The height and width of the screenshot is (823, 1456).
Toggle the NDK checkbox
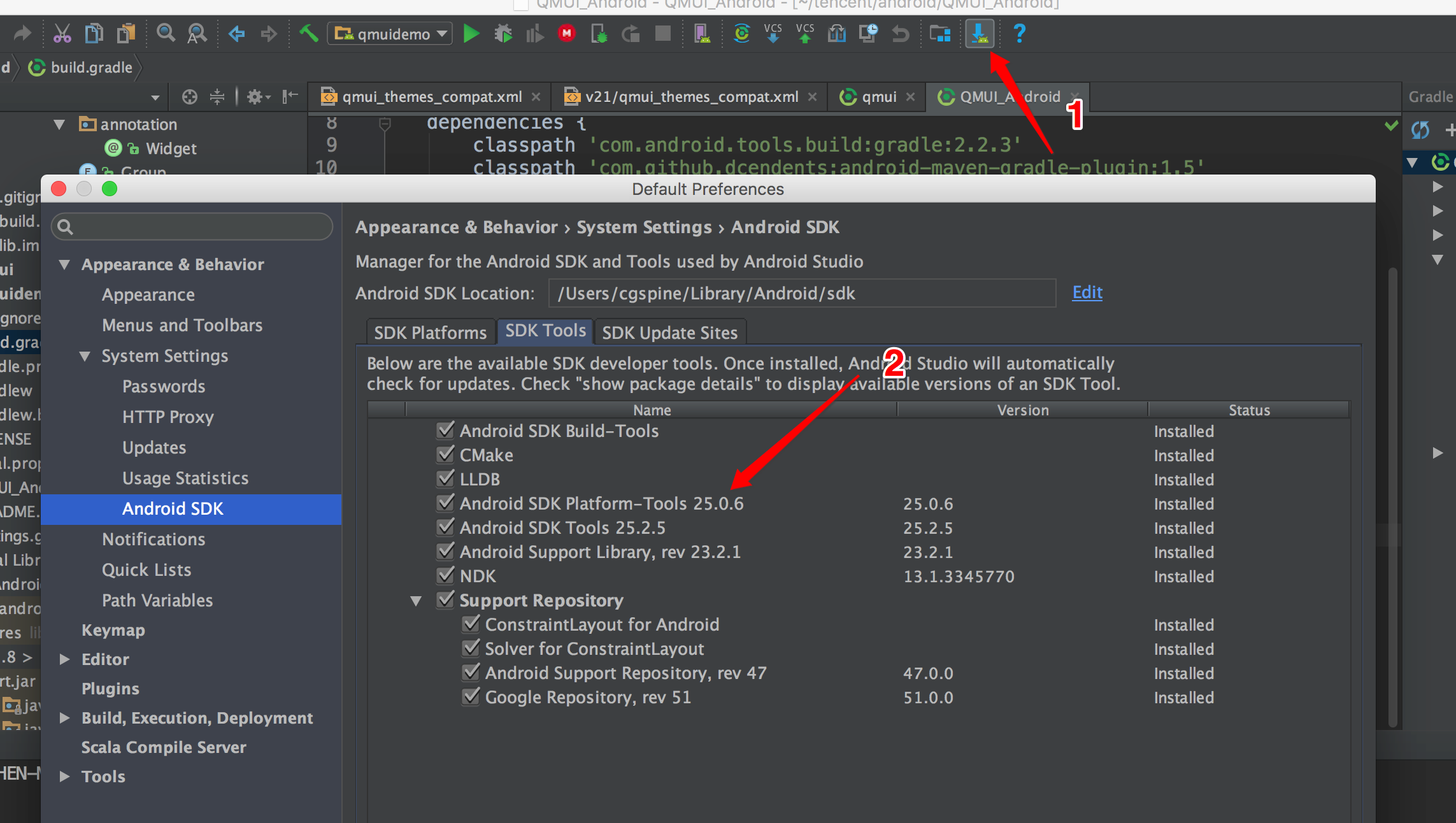(446, 575)
